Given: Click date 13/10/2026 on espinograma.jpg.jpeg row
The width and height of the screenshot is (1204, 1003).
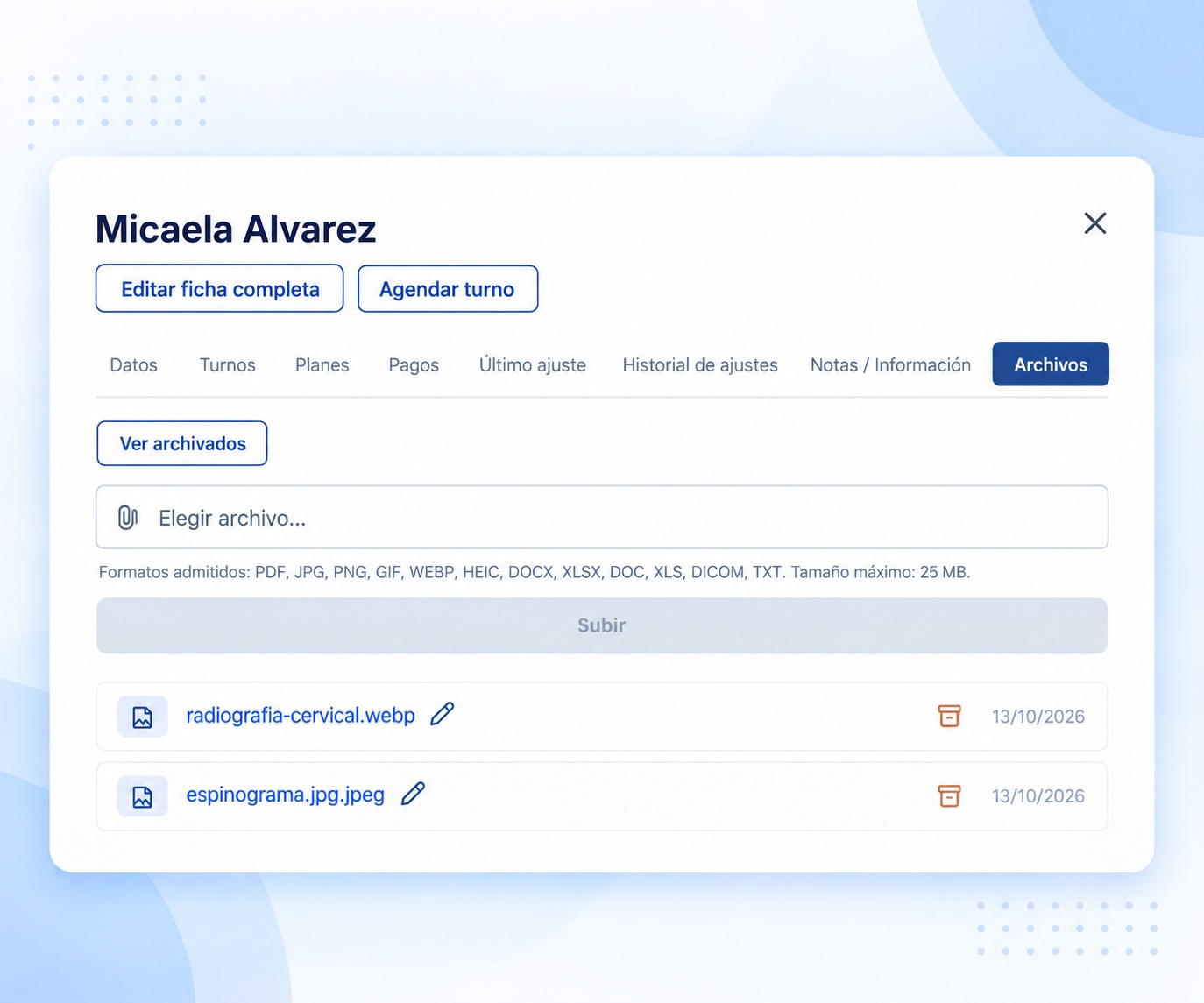Looking at the screenshot, I should (1038, 796).
